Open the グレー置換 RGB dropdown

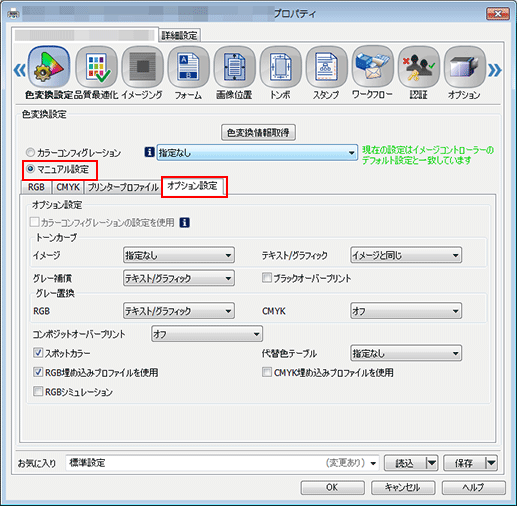[x=179, y=311]
